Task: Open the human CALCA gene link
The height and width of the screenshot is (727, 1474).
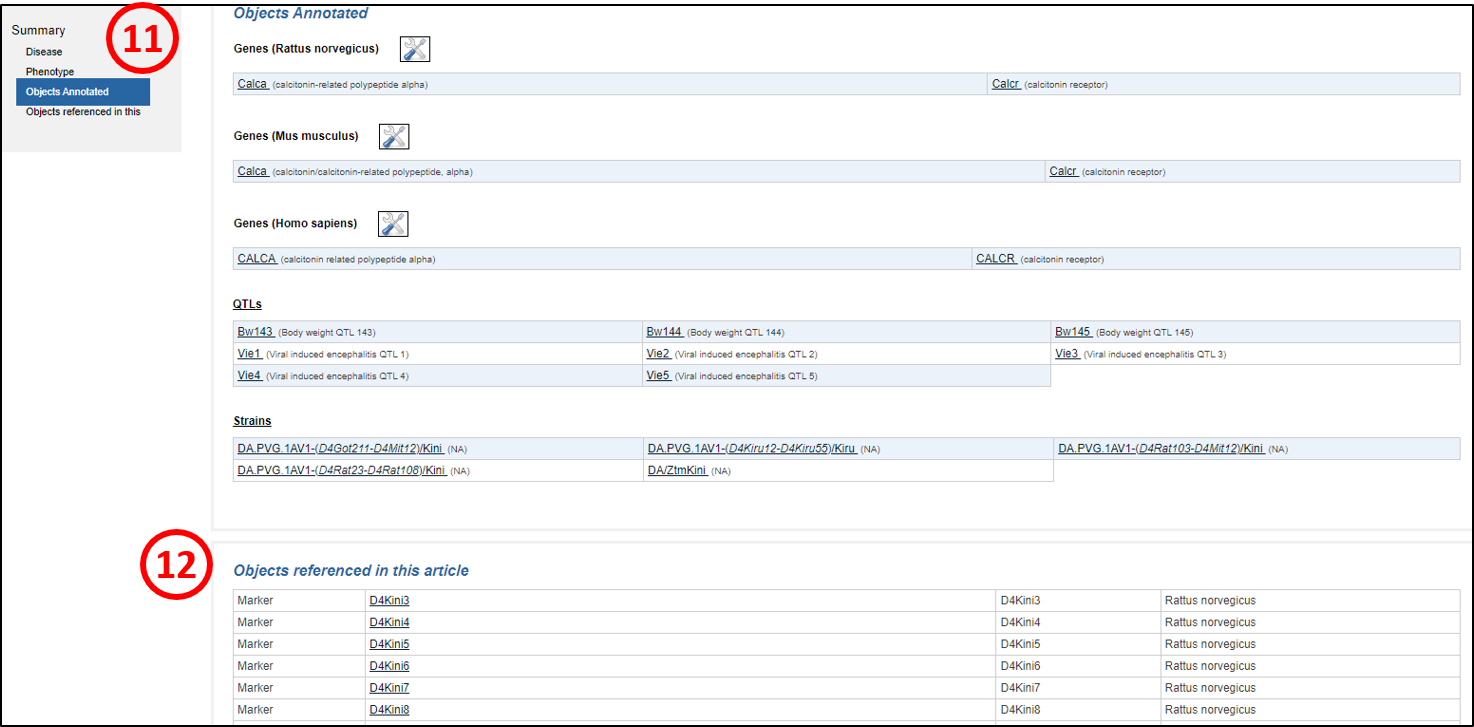Action: click(256, 259)
